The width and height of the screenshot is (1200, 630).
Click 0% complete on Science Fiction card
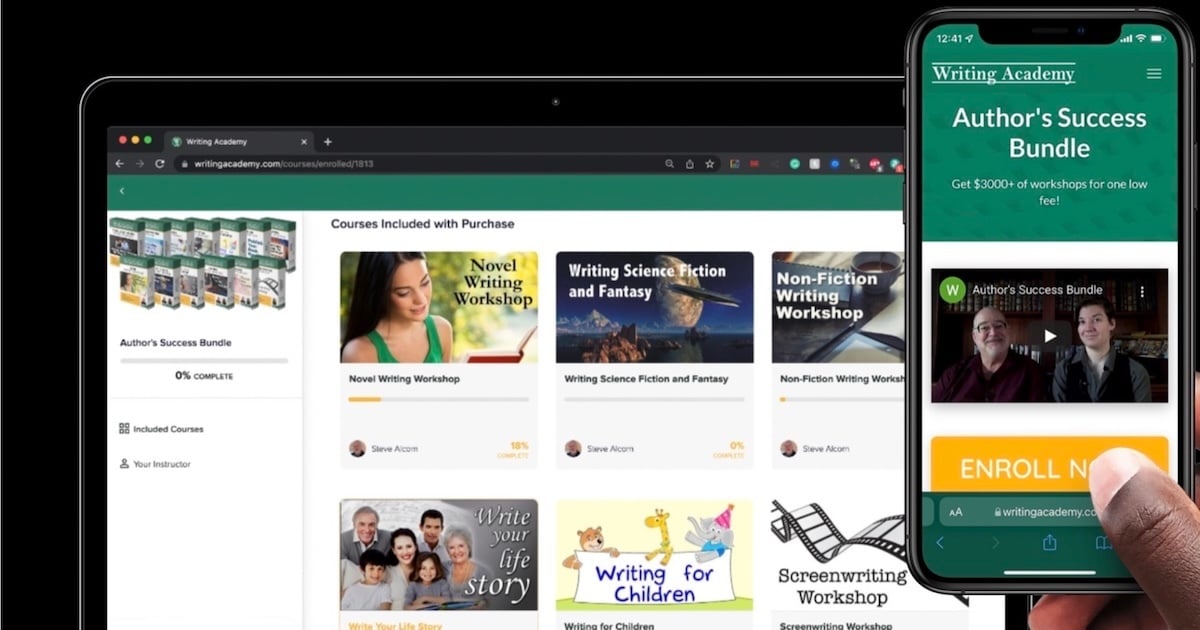(x=730, y=449)
